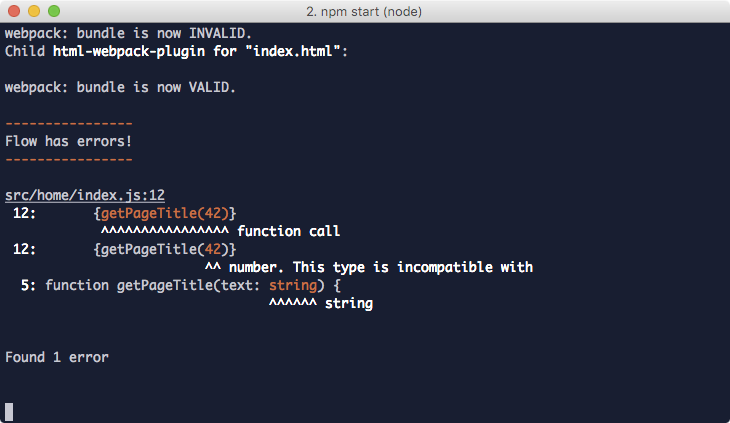Screen dimensions: 730x423
Task: Click the orange 42 argument in second line 12
Action: [213, 249]
